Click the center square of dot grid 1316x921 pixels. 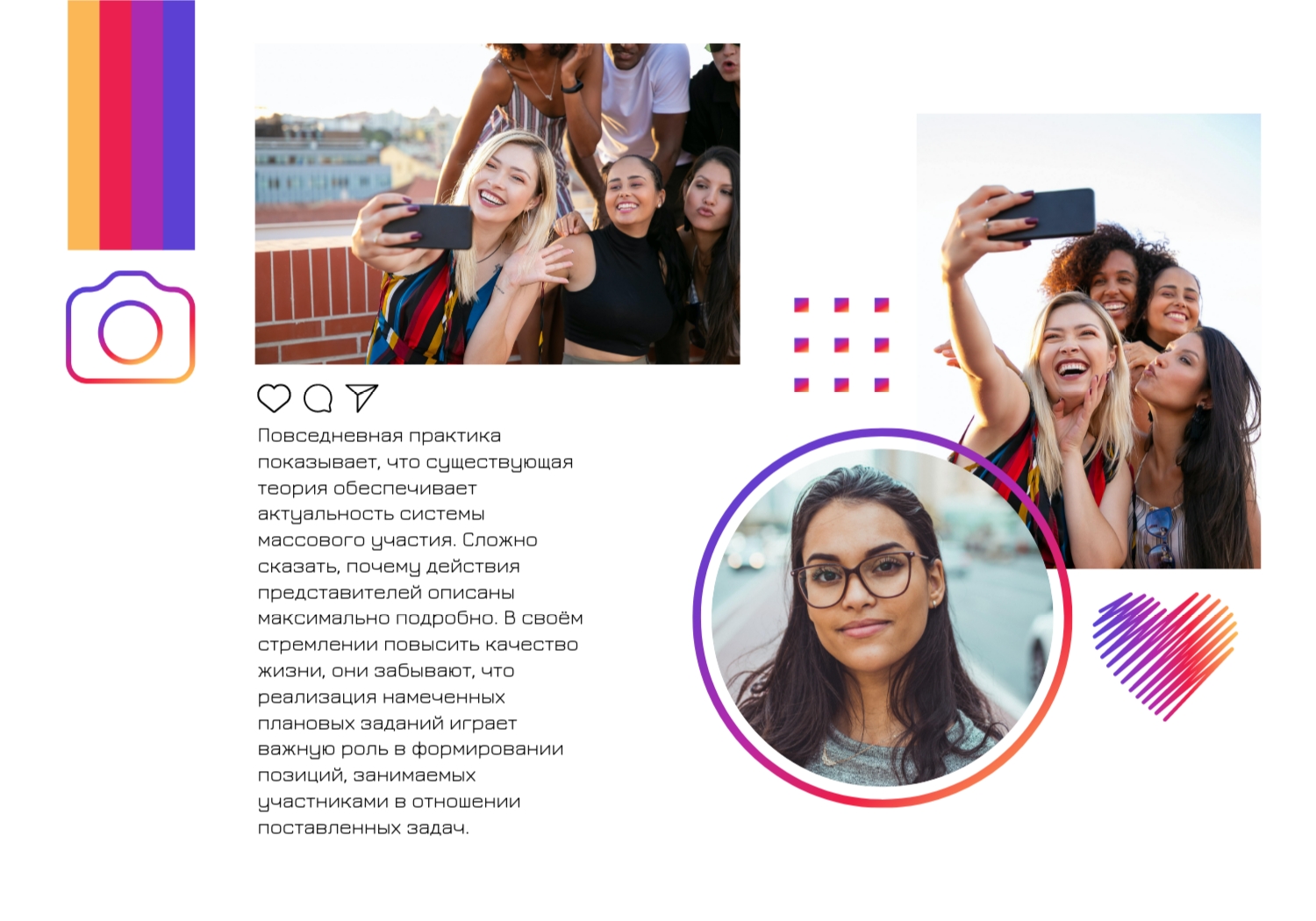click(841, 345)
